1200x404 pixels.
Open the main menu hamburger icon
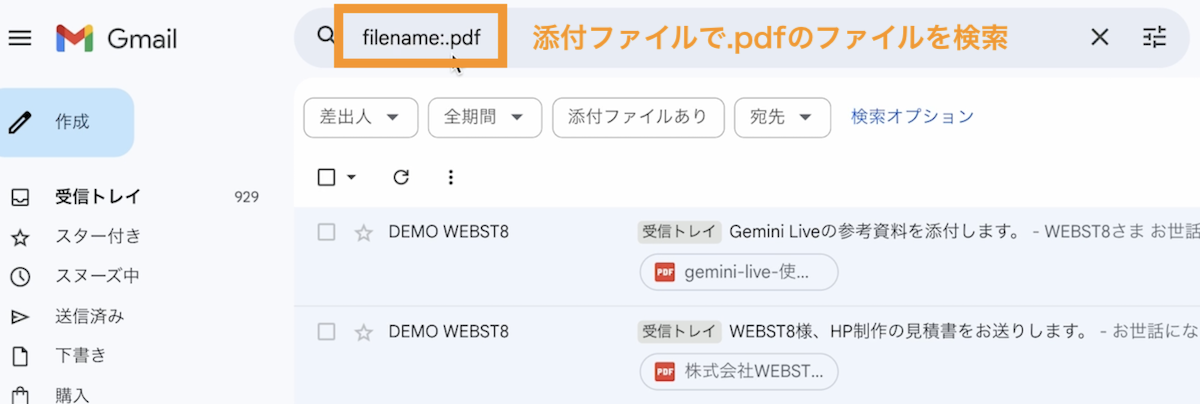(20, 39)
